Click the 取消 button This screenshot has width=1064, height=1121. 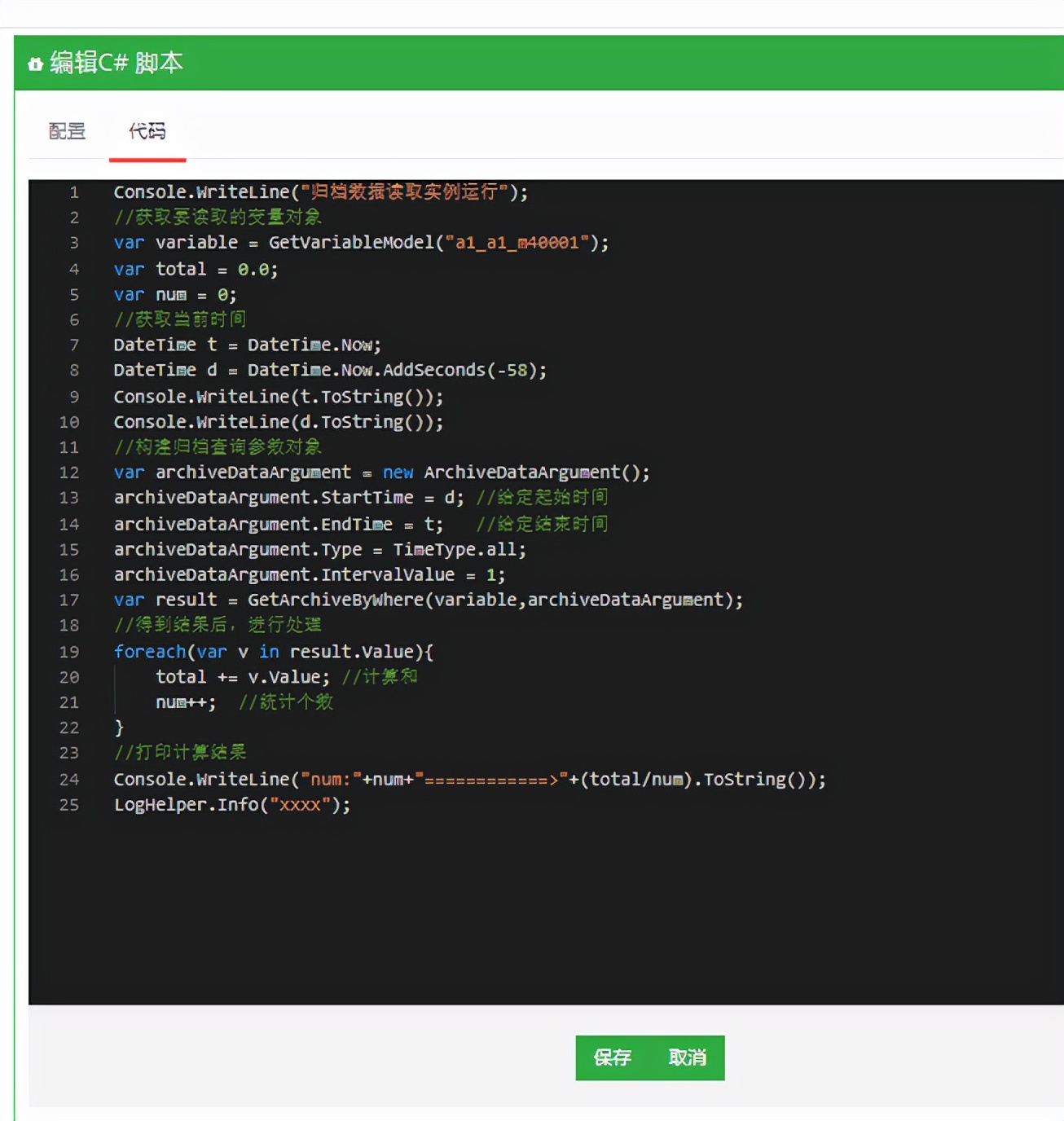[688, 1057]
